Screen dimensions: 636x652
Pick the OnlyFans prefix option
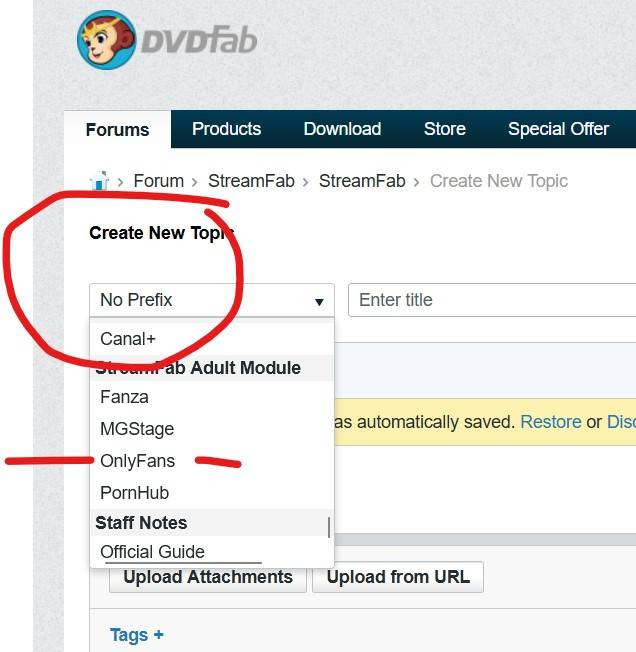137,461
